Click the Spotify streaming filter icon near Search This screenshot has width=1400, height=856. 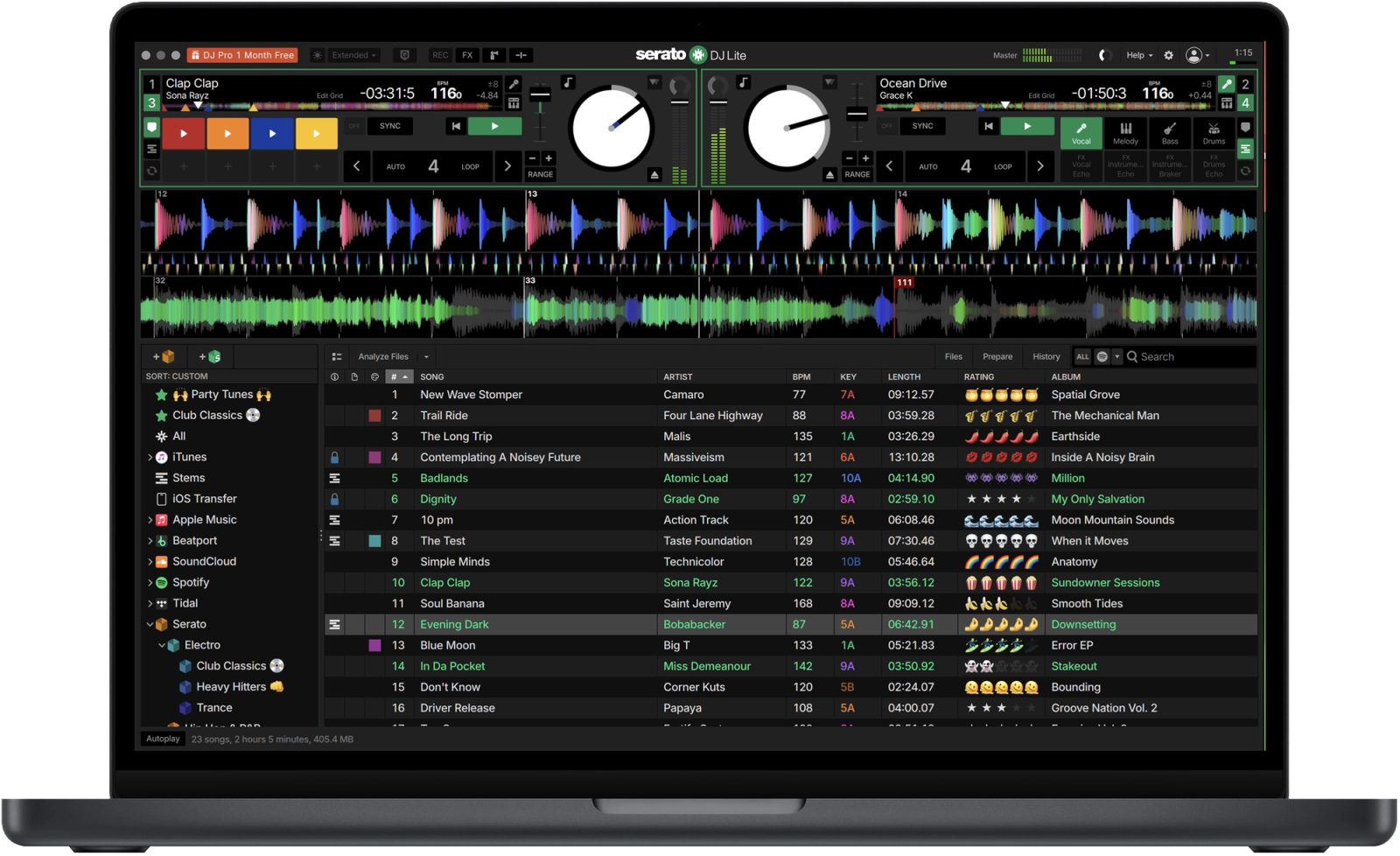pos(1102,356)
